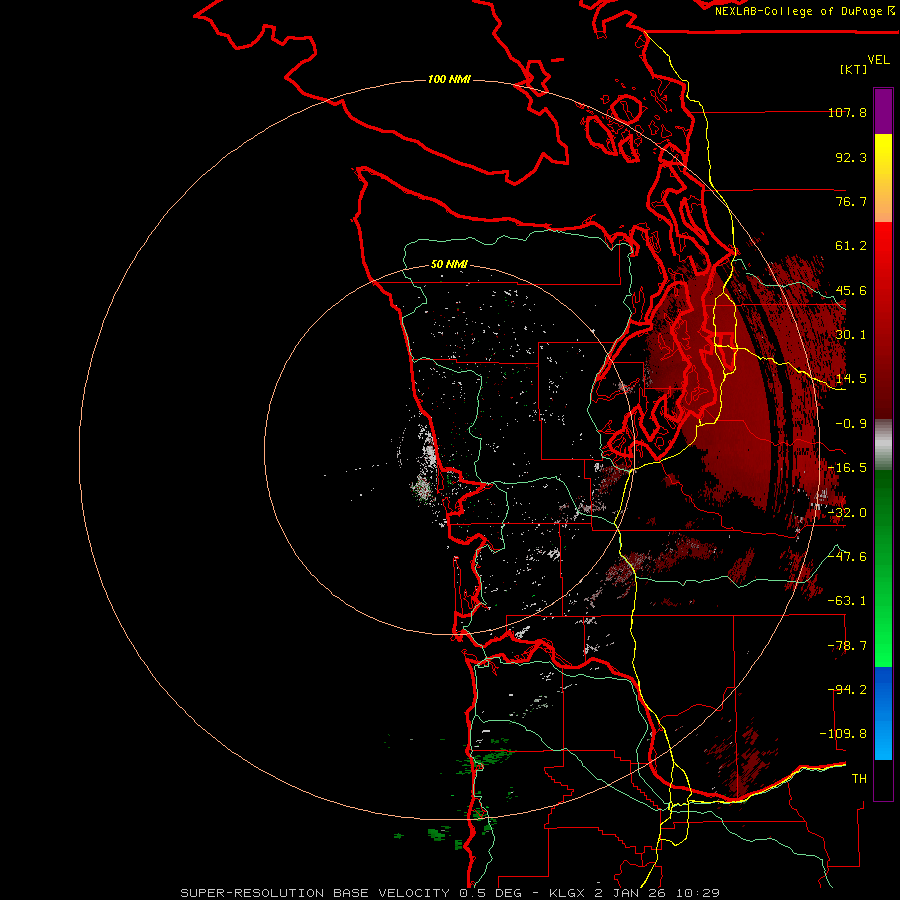Pick the blue segment of the color bar
The height and width of the screenshot is (900, 900).
point(883,713)
